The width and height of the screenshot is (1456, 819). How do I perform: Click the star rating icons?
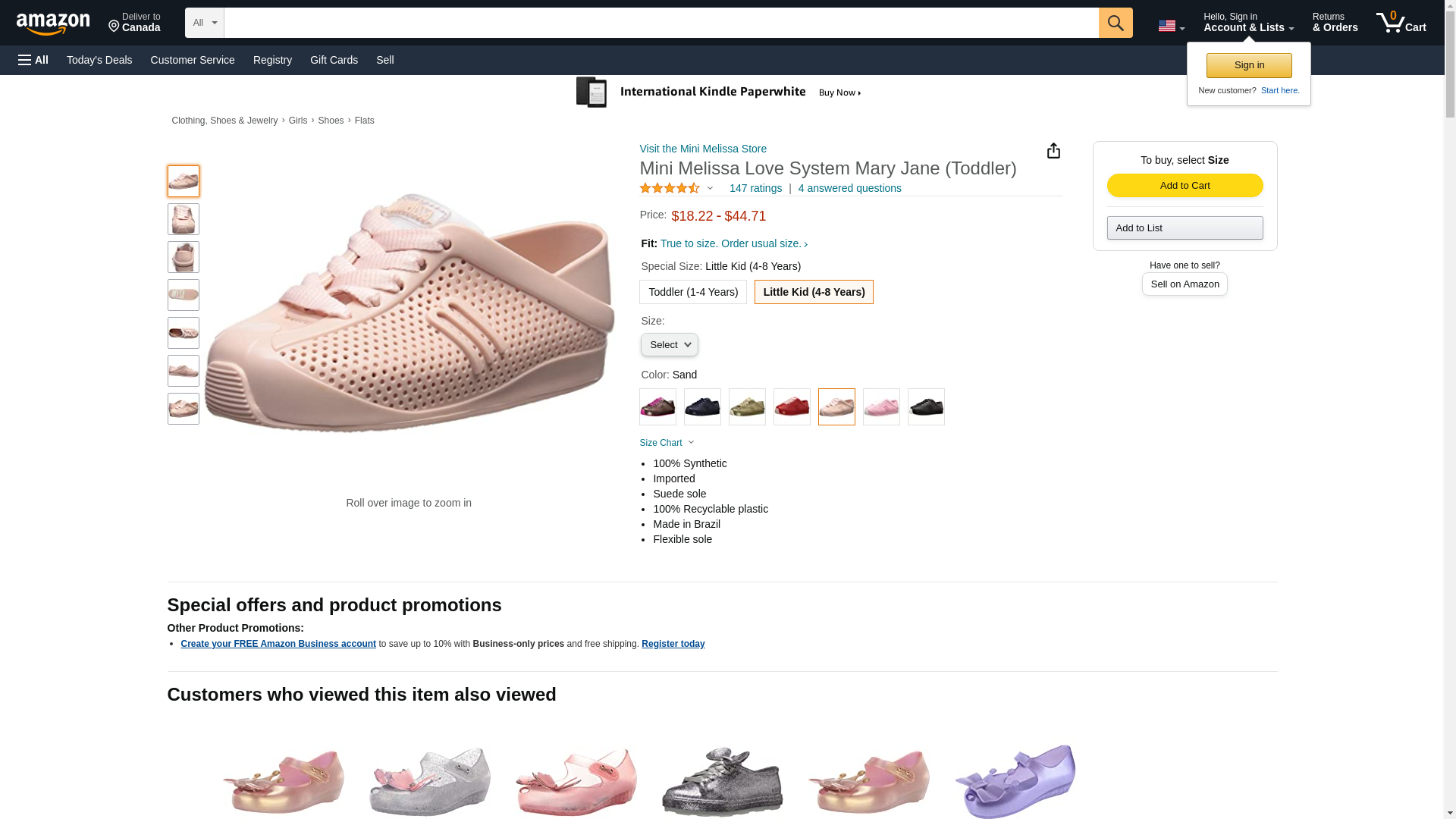point(669,188)
